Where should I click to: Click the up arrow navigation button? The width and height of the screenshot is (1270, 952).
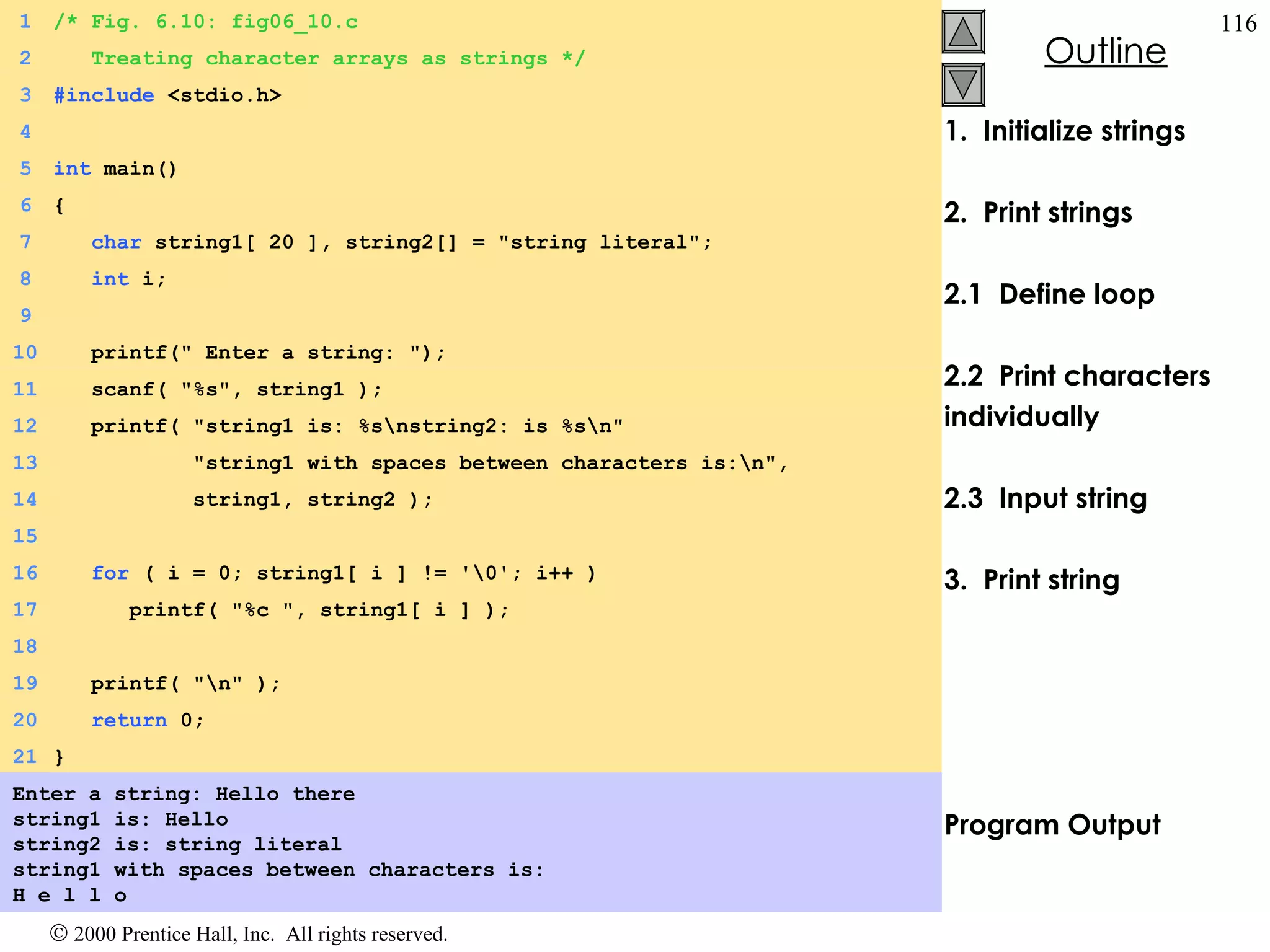pyautogui.click(x=963, y=32)
